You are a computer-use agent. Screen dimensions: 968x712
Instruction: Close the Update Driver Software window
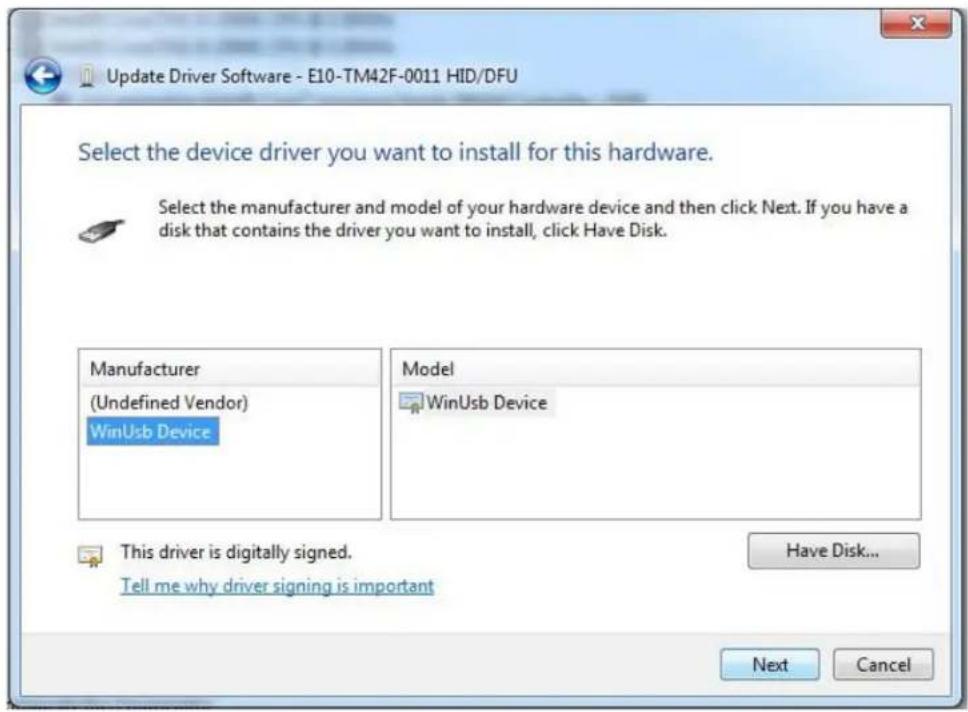pos(916,24)
